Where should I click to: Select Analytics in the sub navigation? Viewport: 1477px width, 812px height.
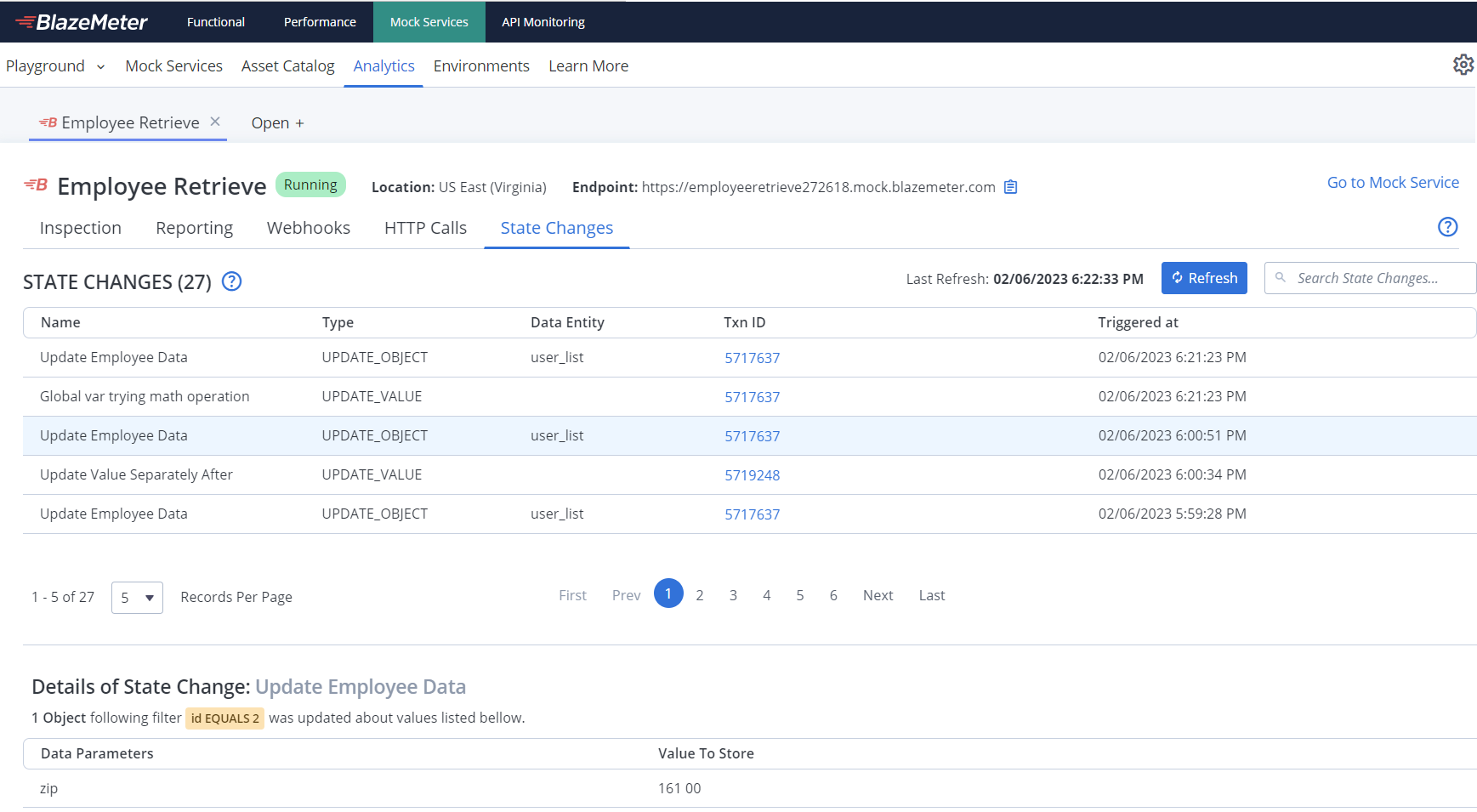pos(384,66)
